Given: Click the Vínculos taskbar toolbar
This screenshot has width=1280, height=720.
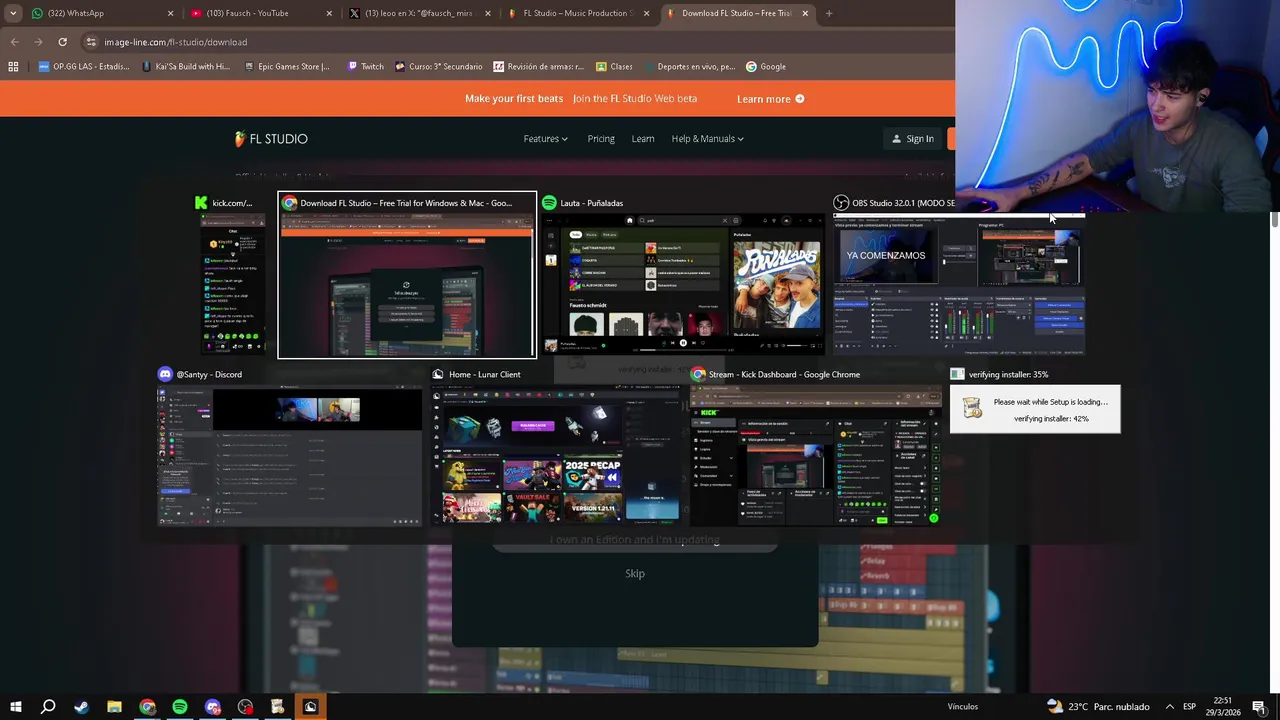Looking at the screenshot, I should pyautogui.click(x=963, y=707).
